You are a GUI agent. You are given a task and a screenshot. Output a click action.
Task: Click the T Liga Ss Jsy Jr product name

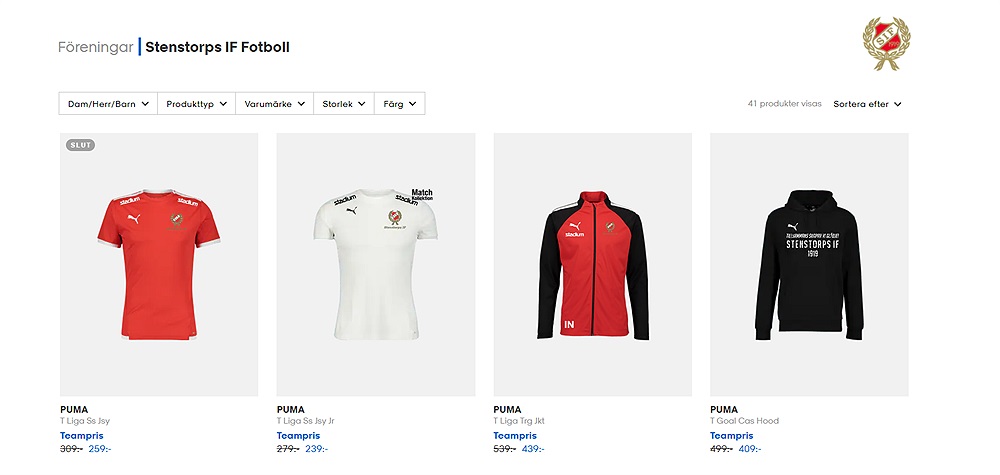click(305, 421)
